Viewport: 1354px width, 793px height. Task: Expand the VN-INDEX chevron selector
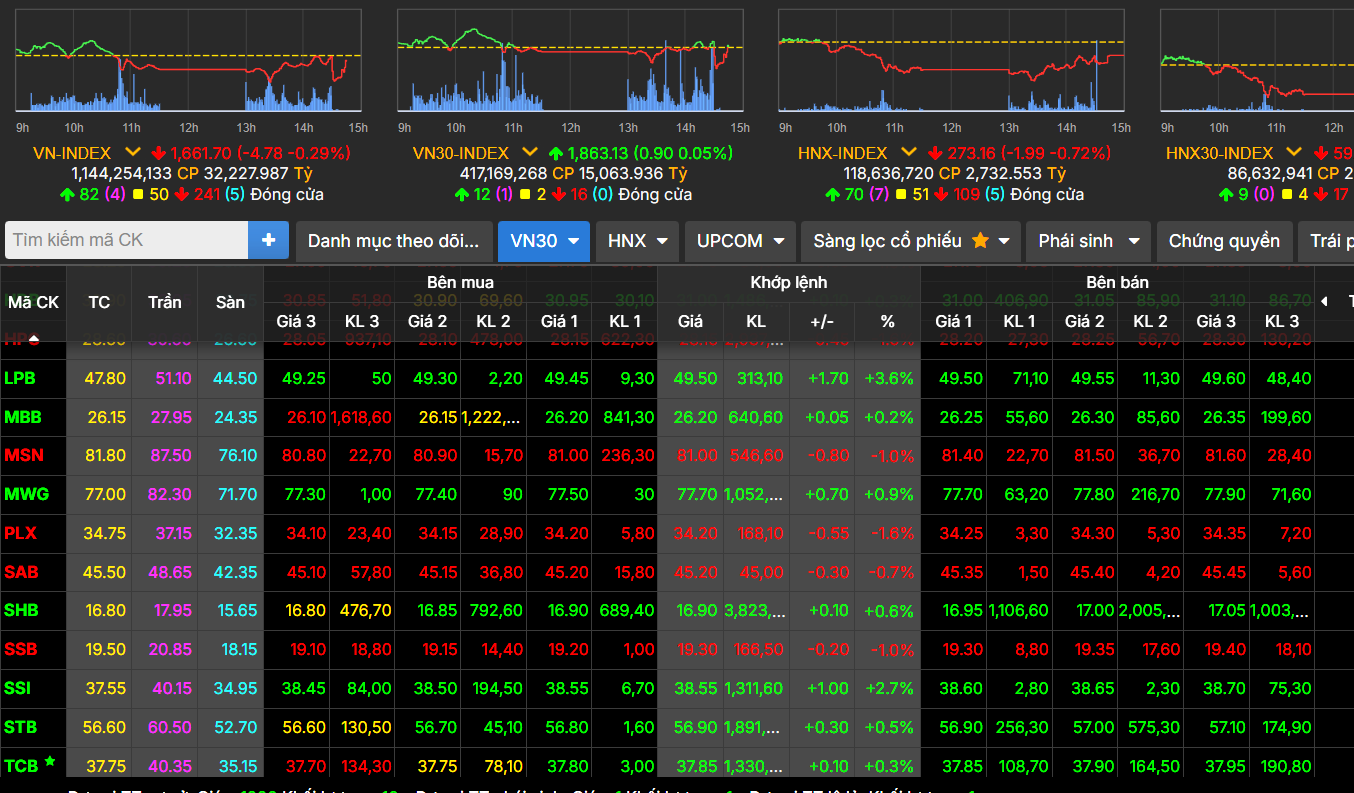[x=133, y=153]
